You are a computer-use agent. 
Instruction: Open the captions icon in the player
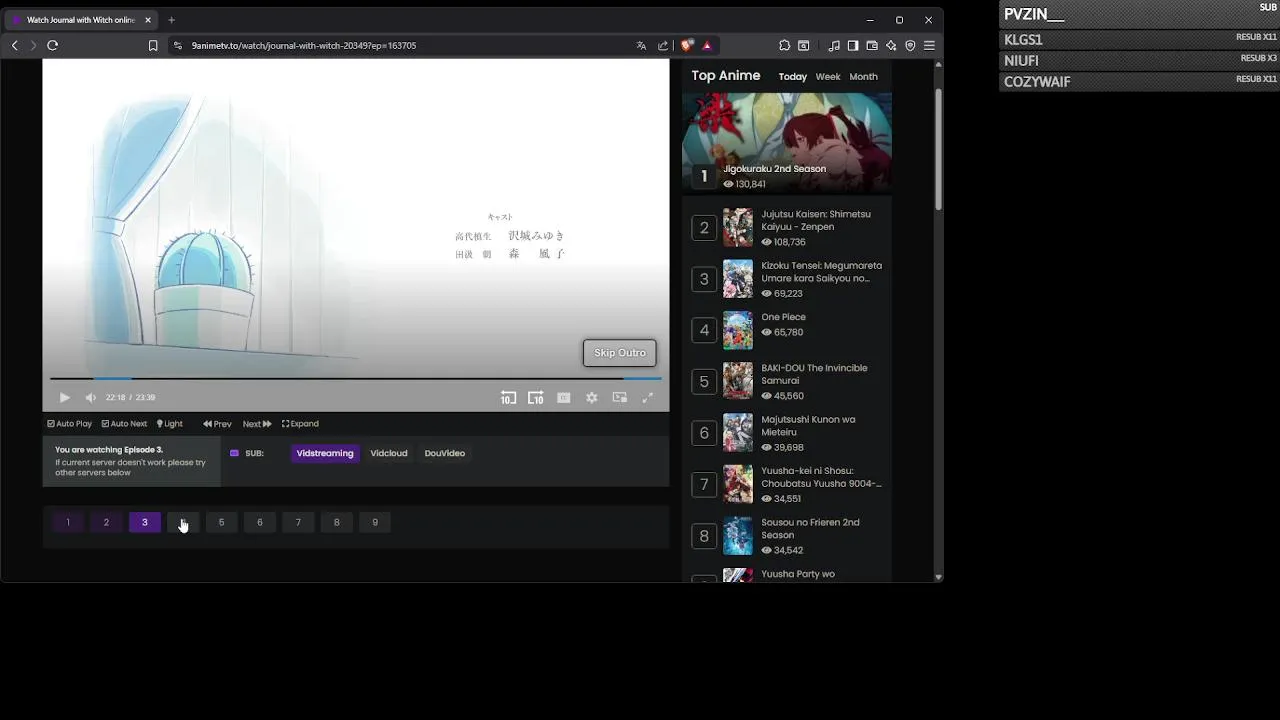pos(564,397)
